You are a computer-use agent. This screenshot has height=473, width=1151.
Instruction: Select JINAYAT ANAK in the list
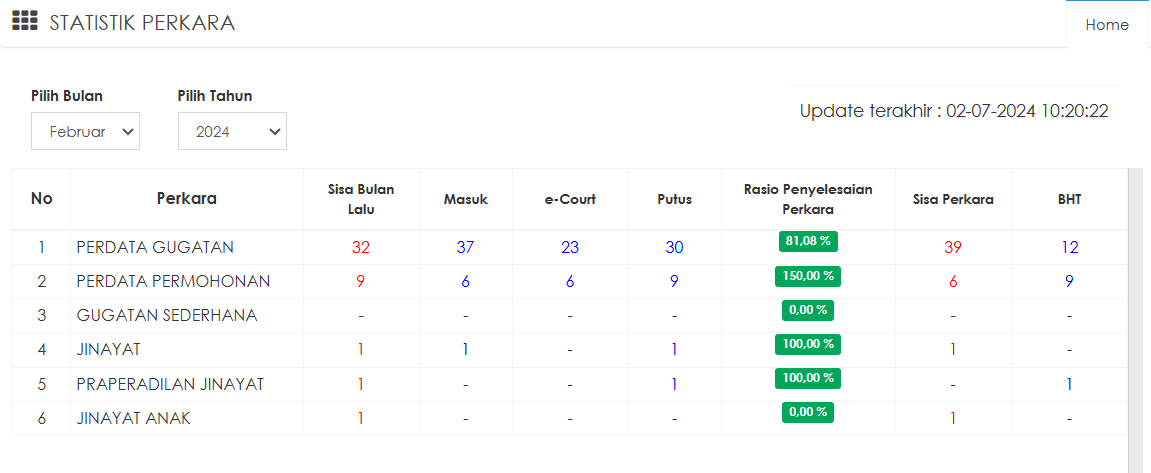tap(133, 418)
